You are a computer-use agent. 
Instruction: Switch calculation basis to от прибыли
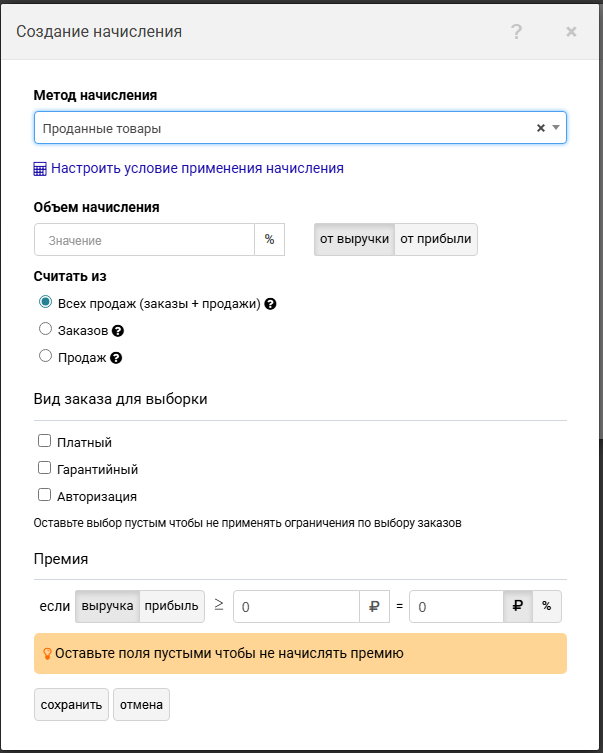click(435, 240)
